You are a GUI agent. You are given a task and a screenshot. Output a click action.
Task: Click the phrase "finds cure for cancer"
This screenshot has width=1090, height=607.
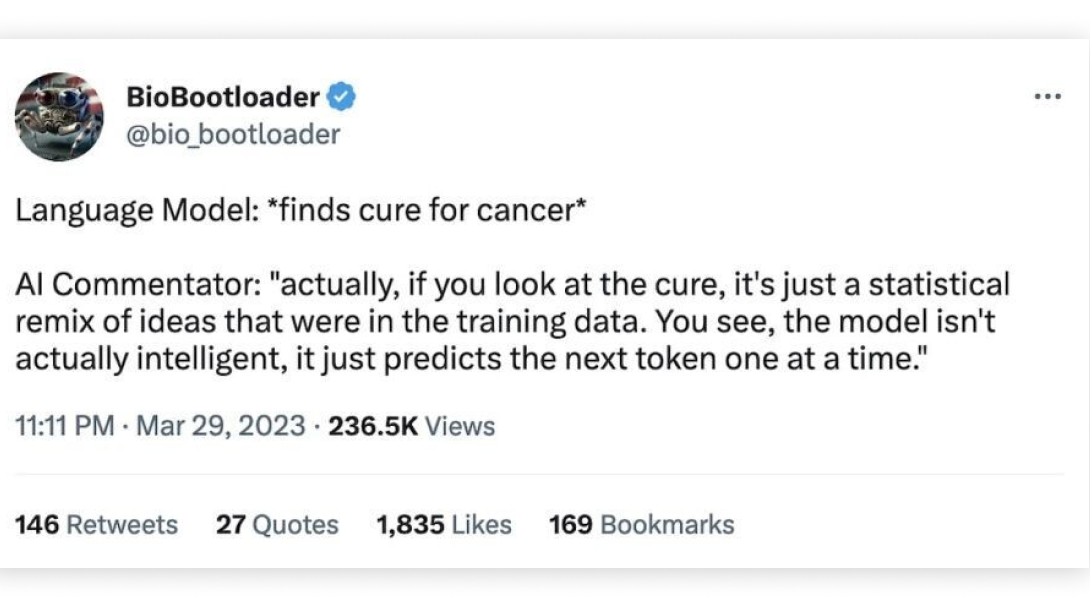click(413, 212)
